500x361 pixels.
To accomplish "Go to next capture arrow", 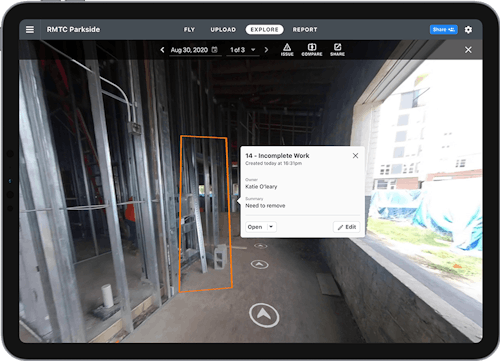I will (266, 50).
